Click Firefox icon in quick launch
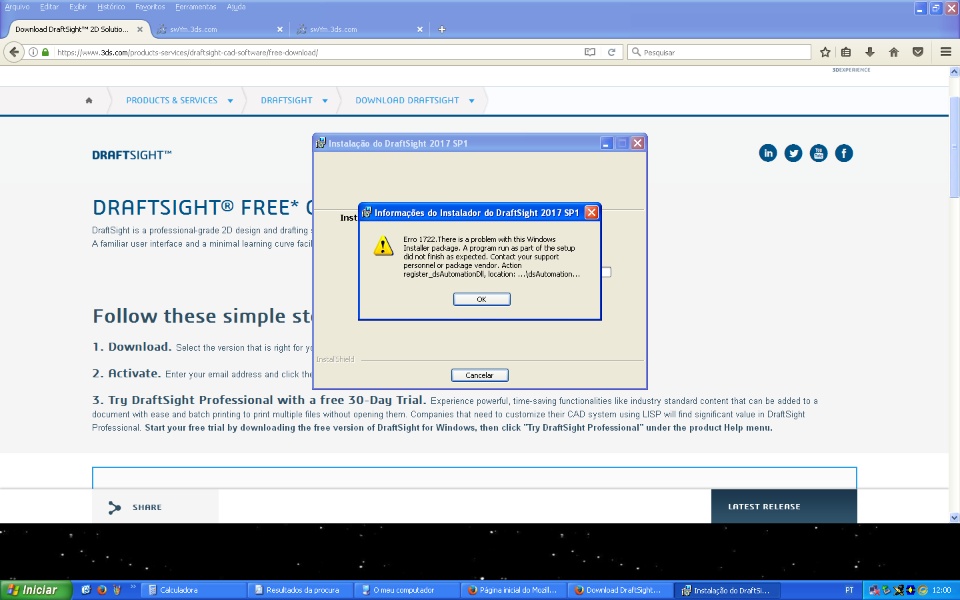 (102, 590)
